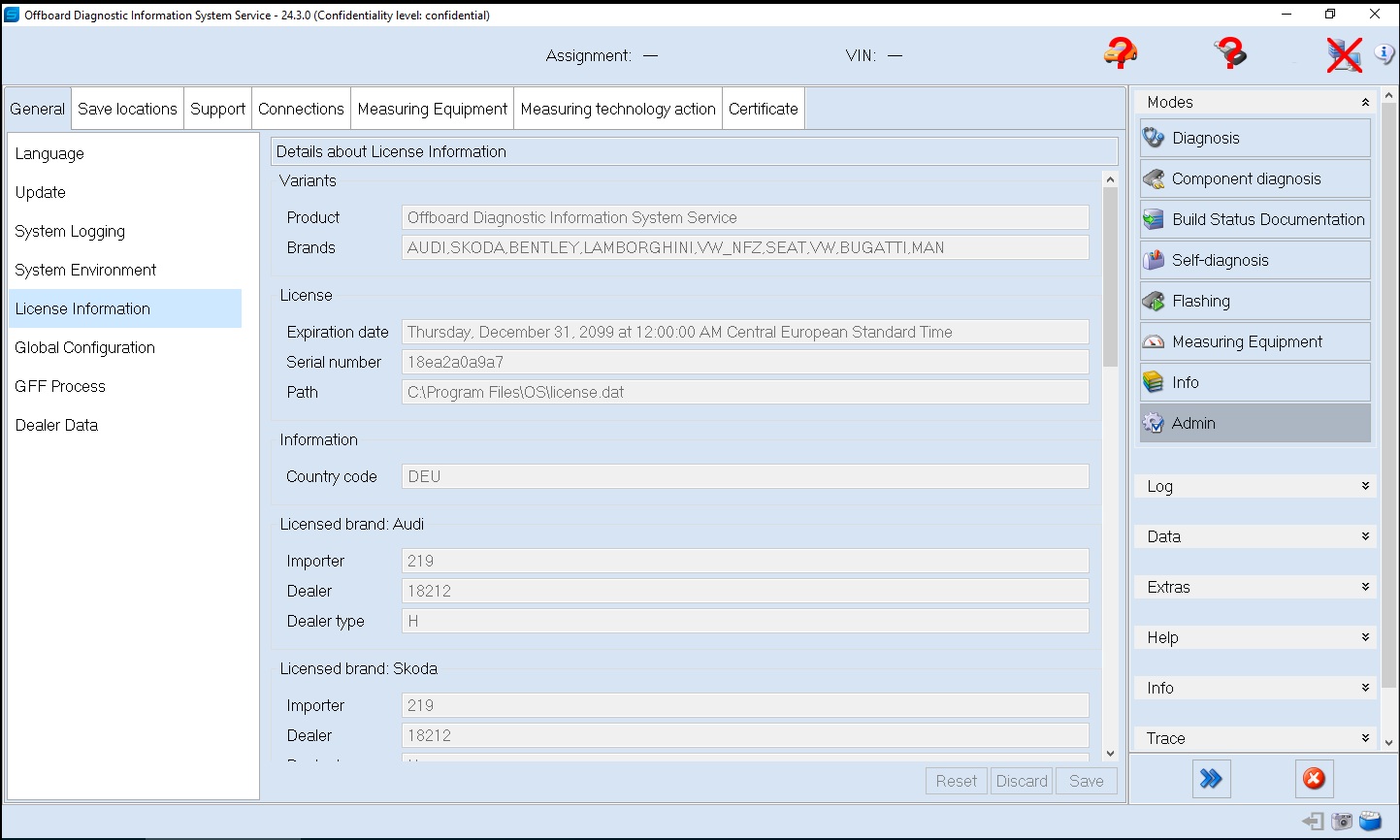
Task: Capture a screenshot using the camera icon
Action: 1342,821
